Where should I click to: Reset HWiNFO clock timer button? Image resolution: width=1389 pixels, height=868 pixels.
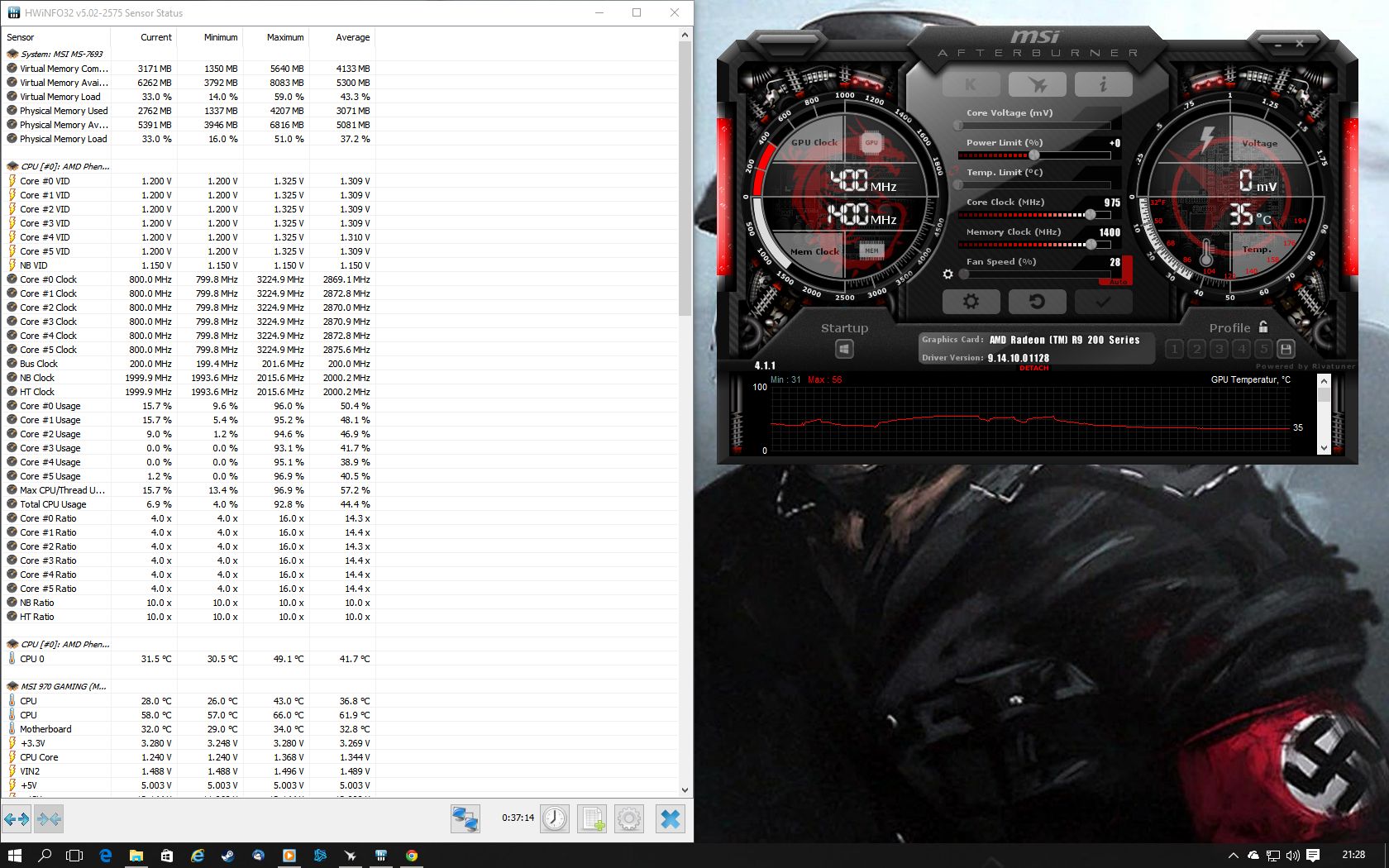pyautogui.click(x=555, y=818)
